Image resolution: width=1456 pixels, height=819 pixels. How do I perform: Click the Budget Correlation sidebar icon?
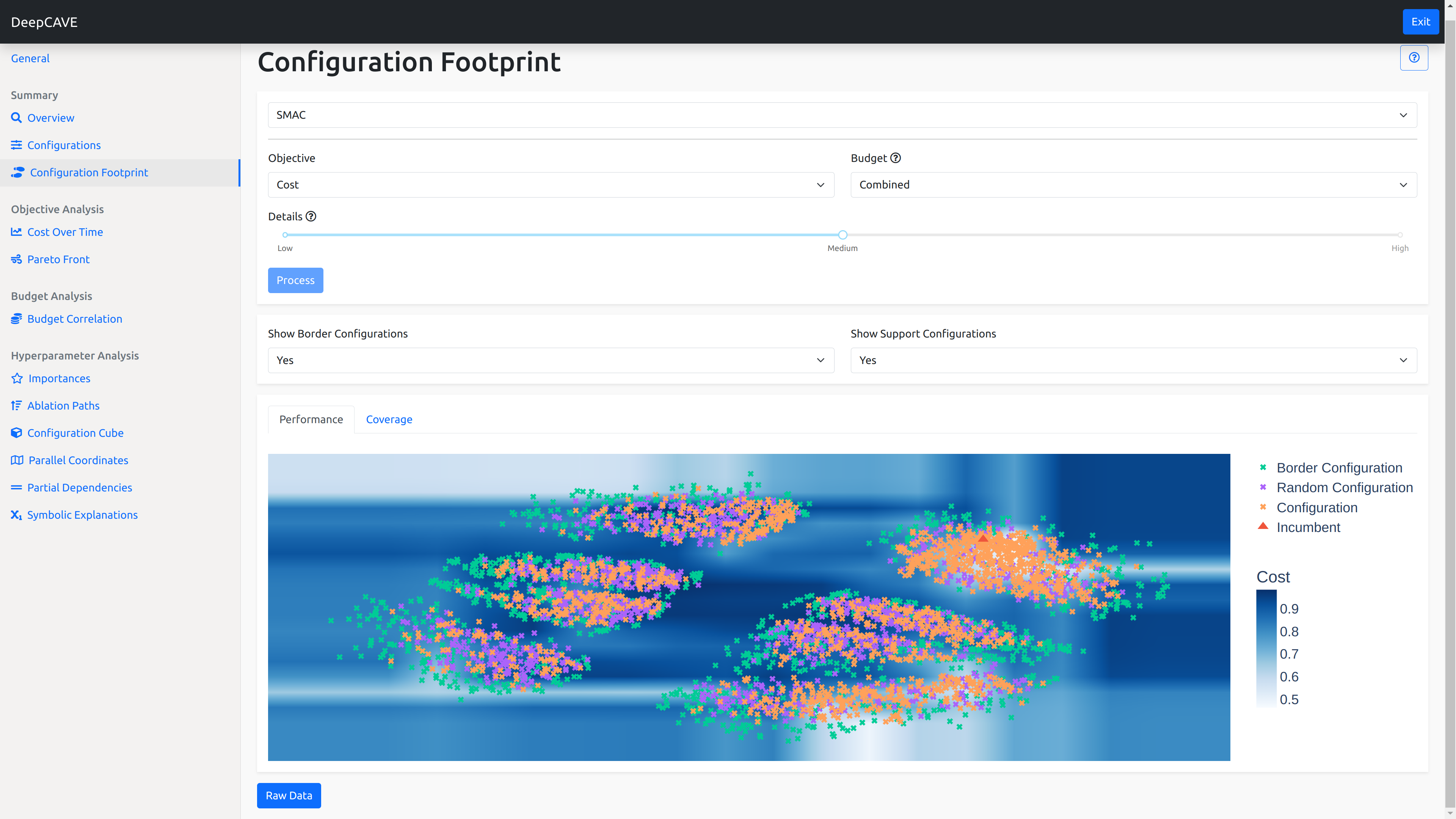tap(16, 318)
